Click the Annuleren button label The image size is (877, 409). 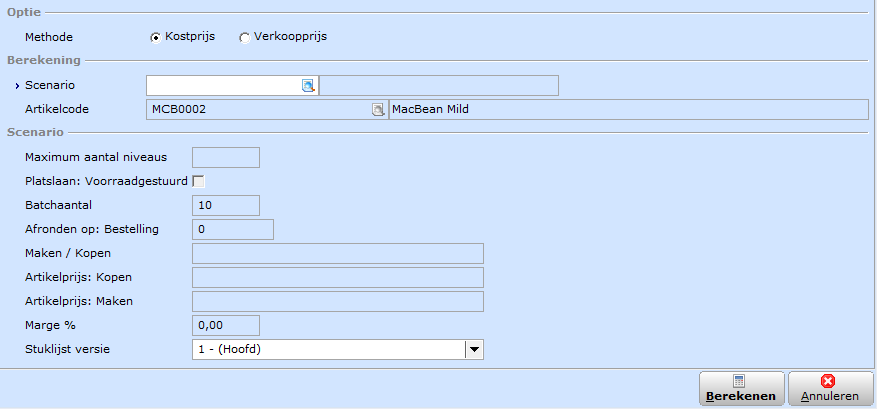tap(829, 396)
